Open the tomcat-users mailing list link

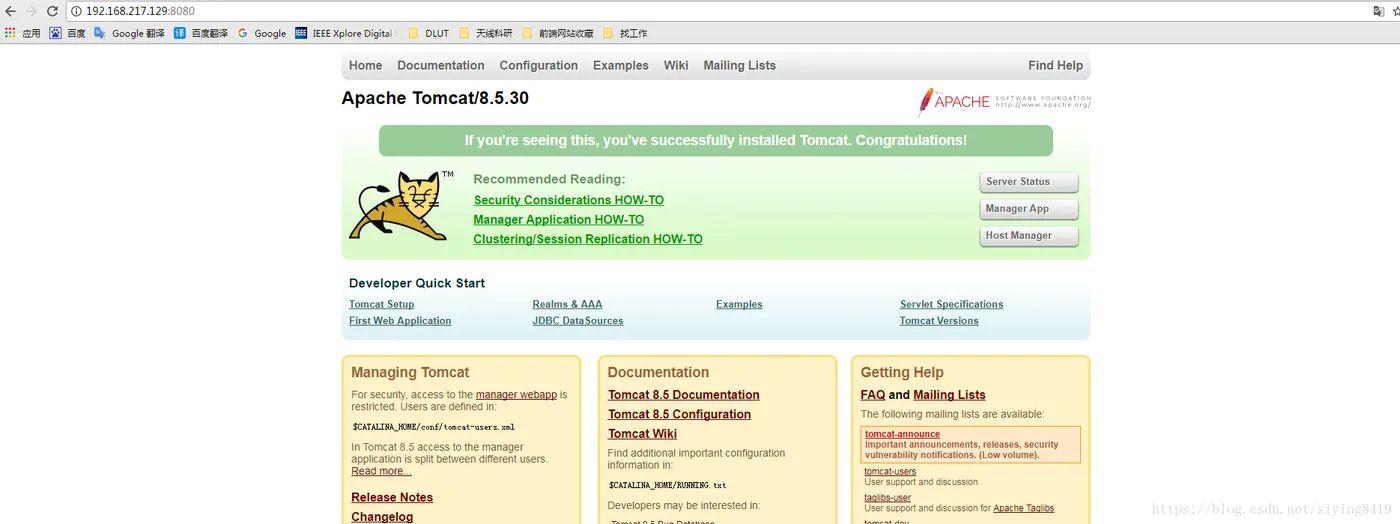(x=890, y=472)
